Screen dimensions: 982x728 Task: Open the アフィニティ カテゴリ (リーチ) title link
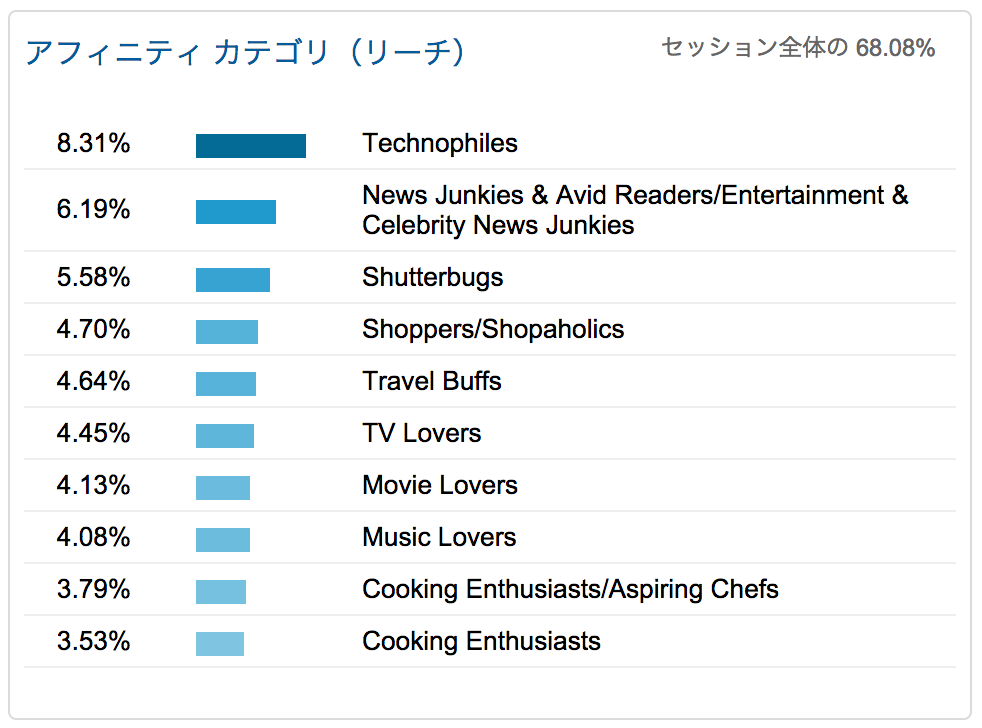click(x=245, y=52)
